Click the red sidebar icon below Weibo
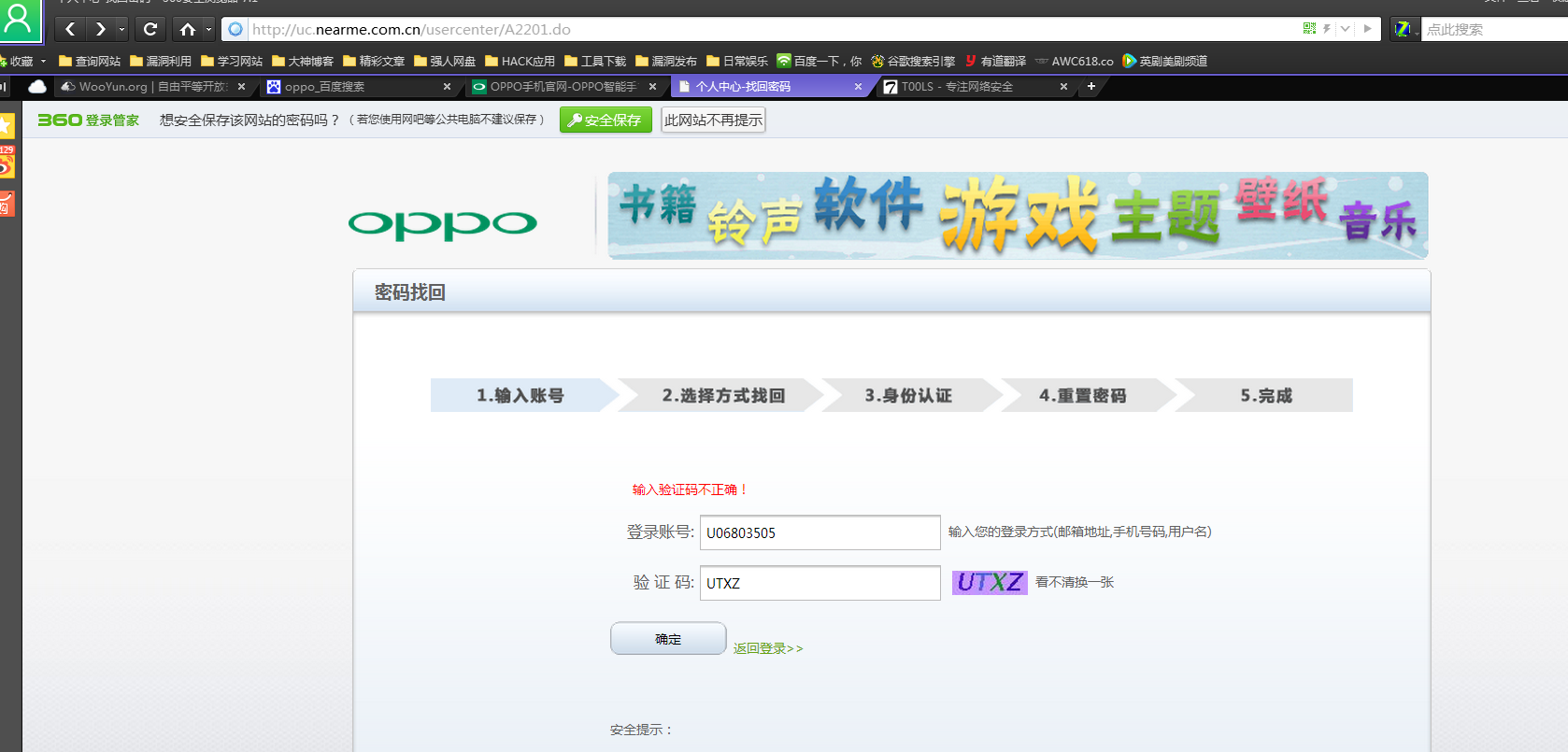The image size is (1568, 752). pos(7,203)
